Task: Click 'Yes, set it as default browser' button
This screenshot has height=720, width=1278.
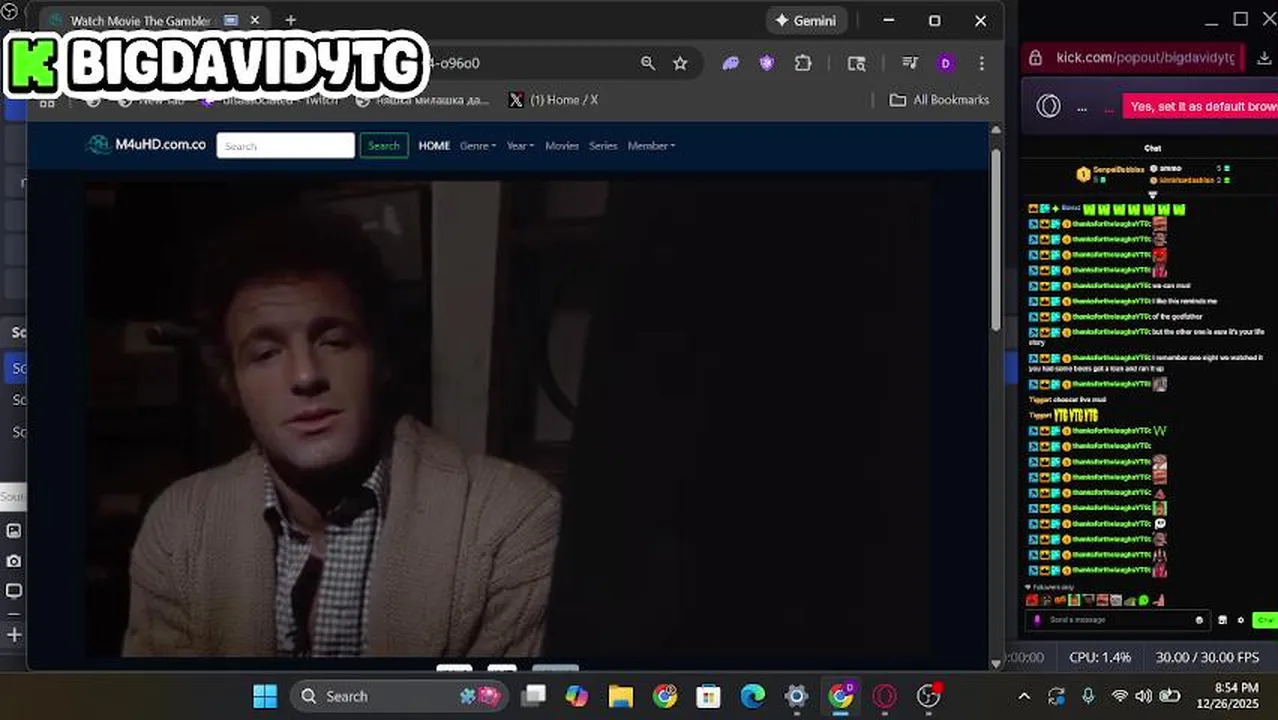Action: tap(1200, 106)
